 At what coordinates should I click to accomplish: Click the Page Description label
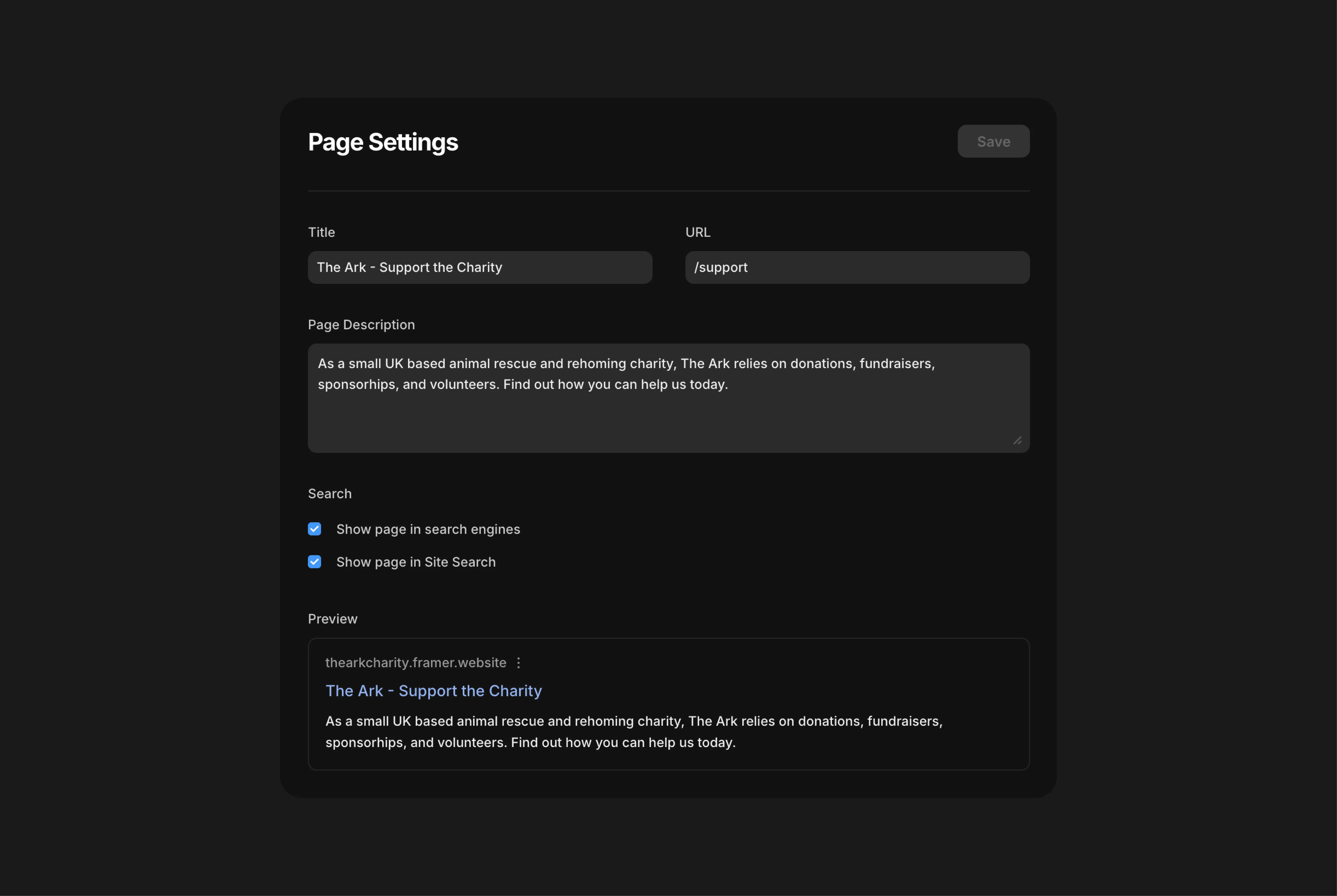(361, 325)
